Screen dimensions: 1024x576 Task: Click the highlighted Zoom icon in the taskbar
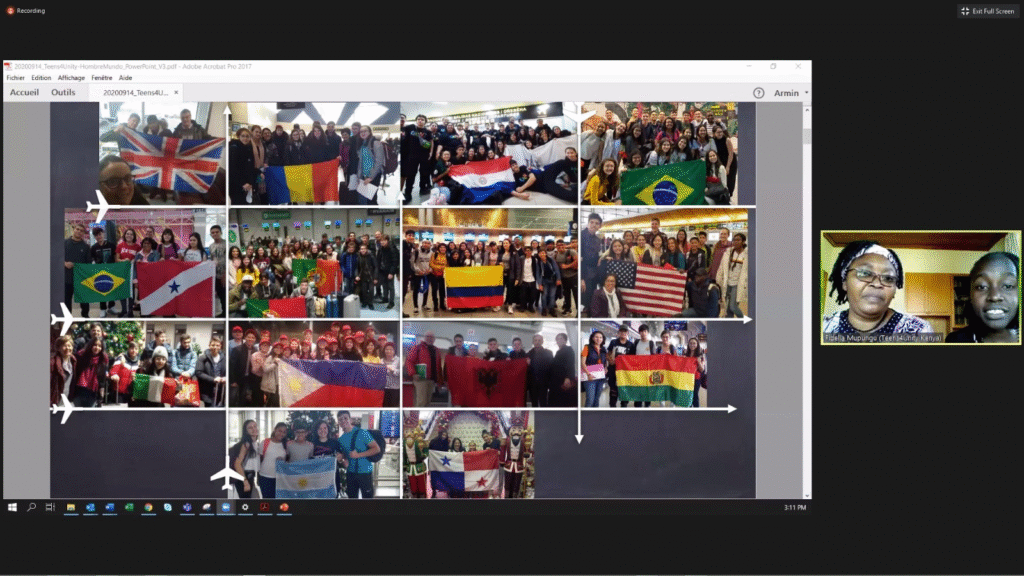click(x=225, y=509)
